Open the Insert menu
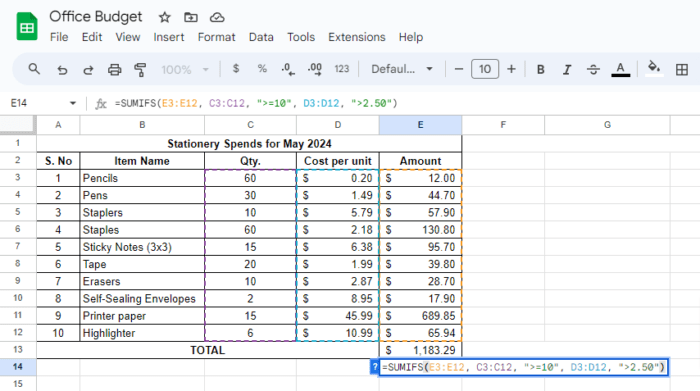 [x=169, y=37]
